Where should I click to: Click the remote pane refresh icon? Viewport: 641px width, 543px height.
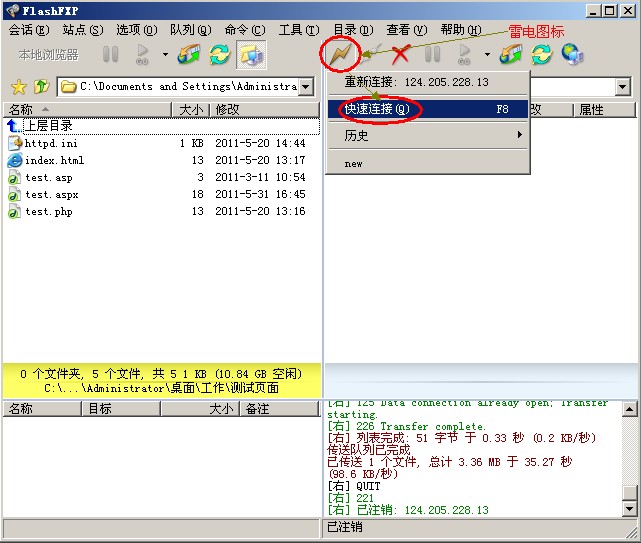tap(542, 54)
